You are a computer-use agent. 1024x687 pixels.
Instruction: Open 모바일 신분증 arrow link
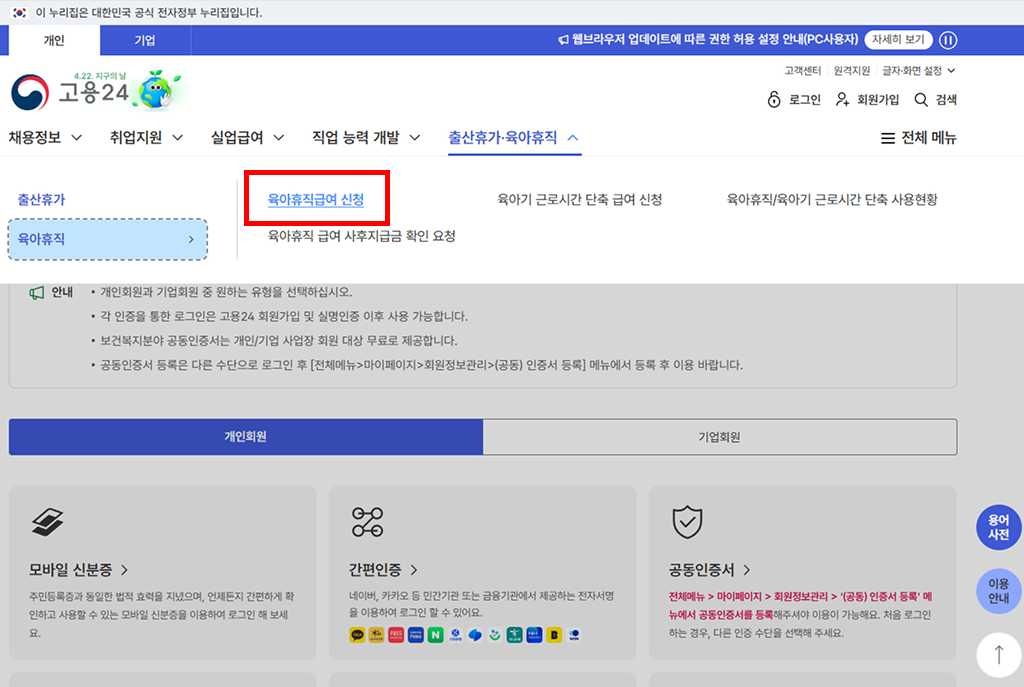(125, 570)
